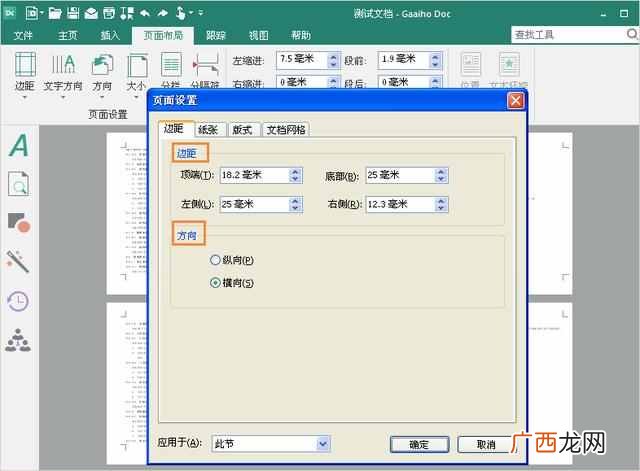640x471 pixels.
Task: Expand the quick access toolbar customize arrow
Action: click(x=200, y=13)
